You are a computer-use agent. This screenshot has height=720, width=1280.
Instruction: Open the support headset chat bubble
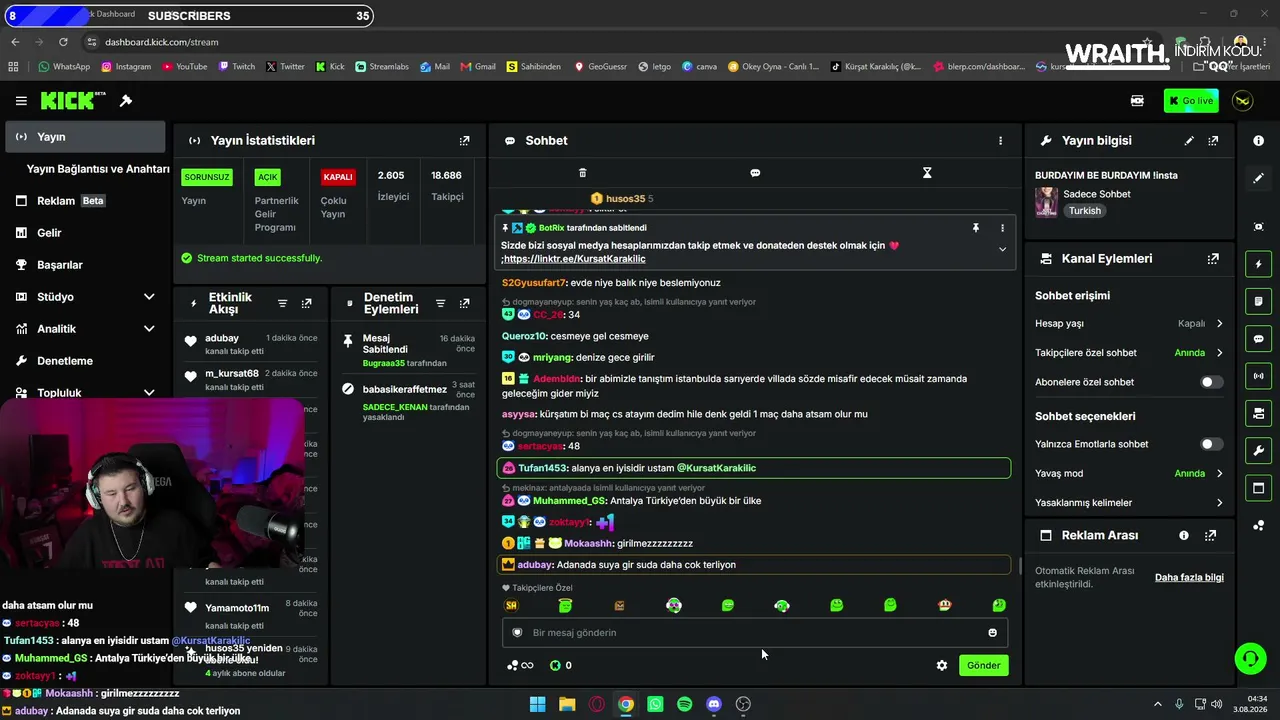(x=1250, y=658)
